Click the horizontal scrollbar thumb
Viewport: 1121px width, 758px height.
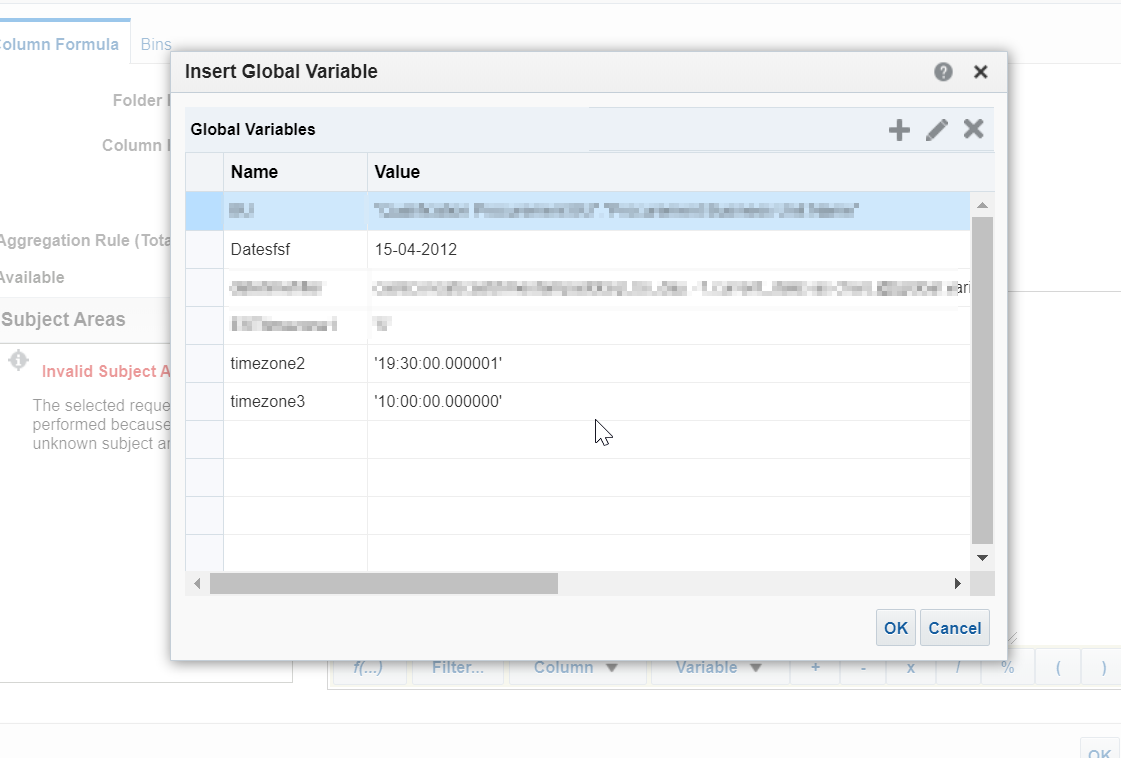[384, 584]
